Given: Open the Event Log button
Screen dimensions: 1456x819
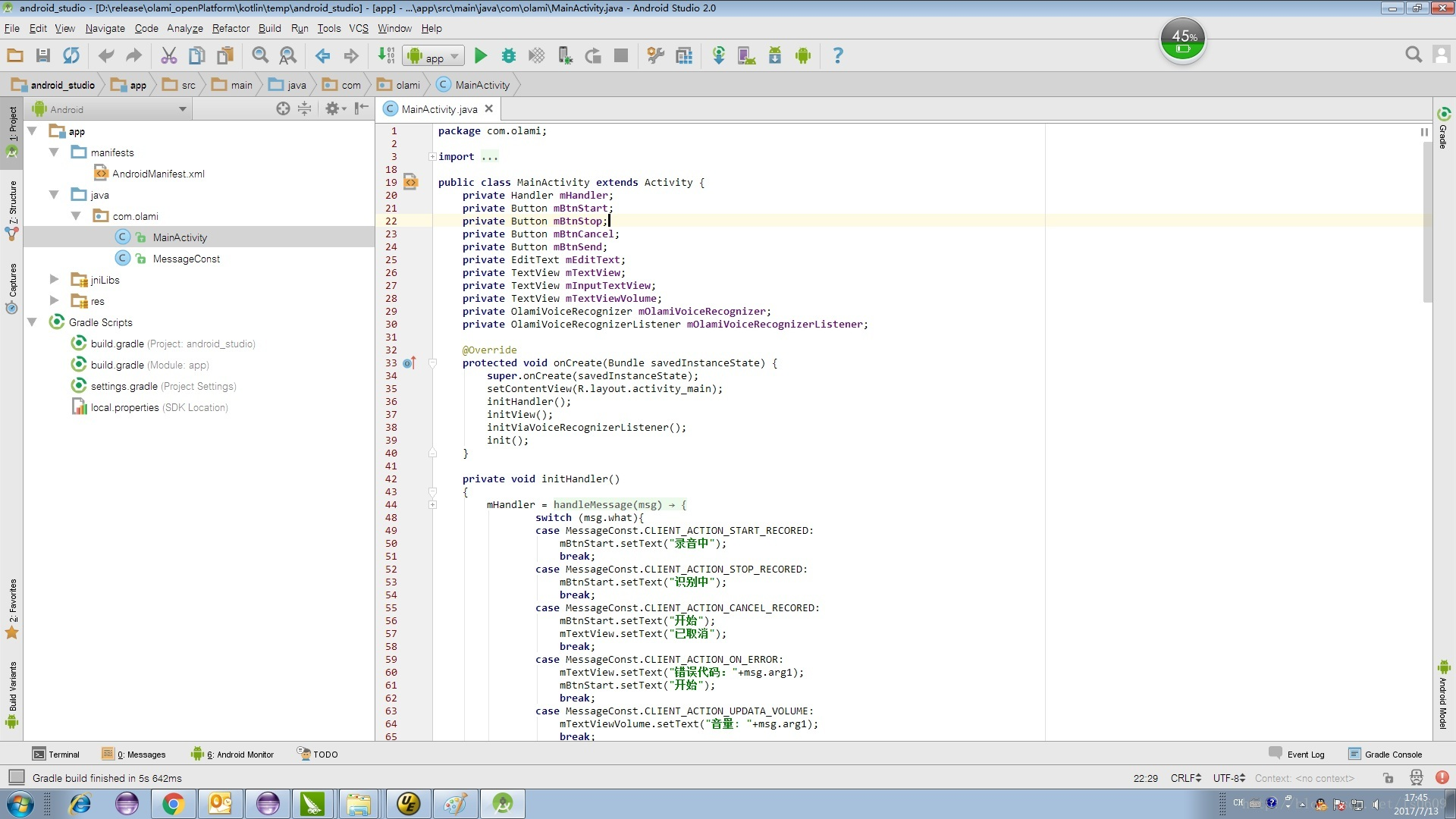Looking at the screenshot, I should coord(1297,754).
